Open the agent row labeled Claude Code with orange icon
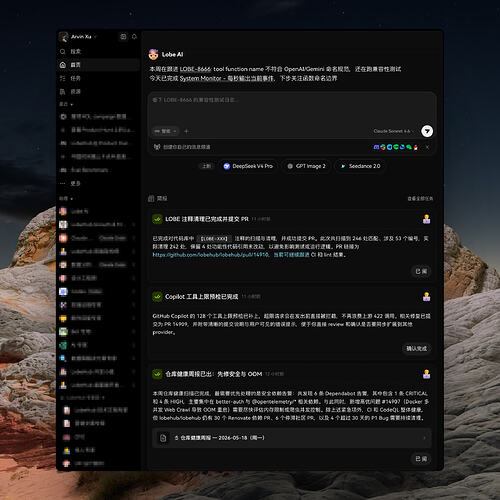 99,238
